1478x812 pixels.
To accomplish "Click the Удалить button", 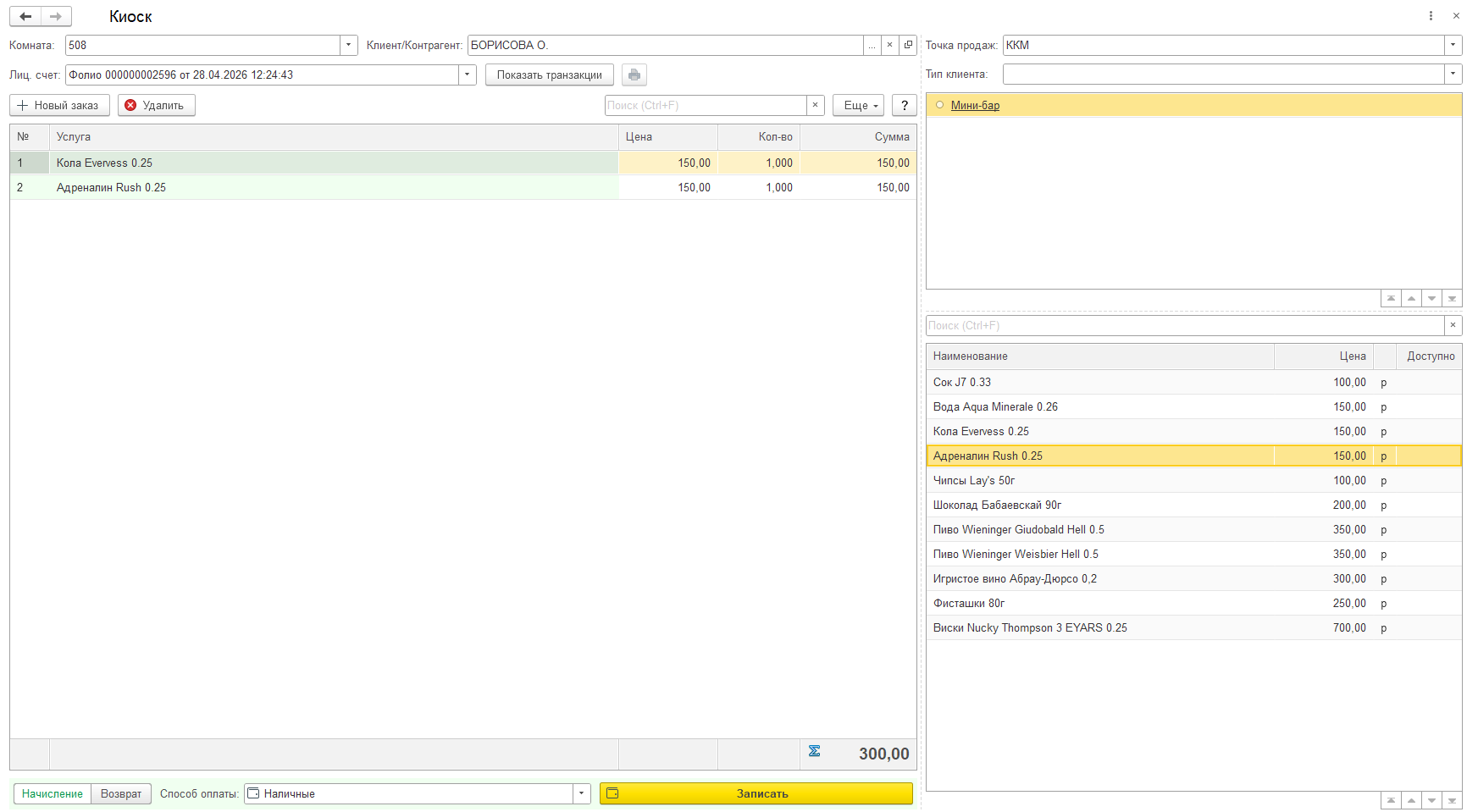I will coord(157,105).
